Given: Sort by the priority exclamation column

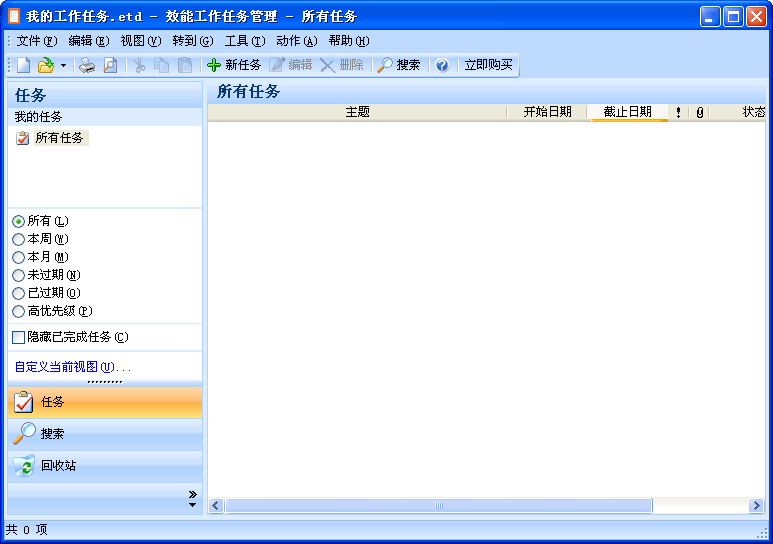Looking at the screenshot, I should (678, 112).
